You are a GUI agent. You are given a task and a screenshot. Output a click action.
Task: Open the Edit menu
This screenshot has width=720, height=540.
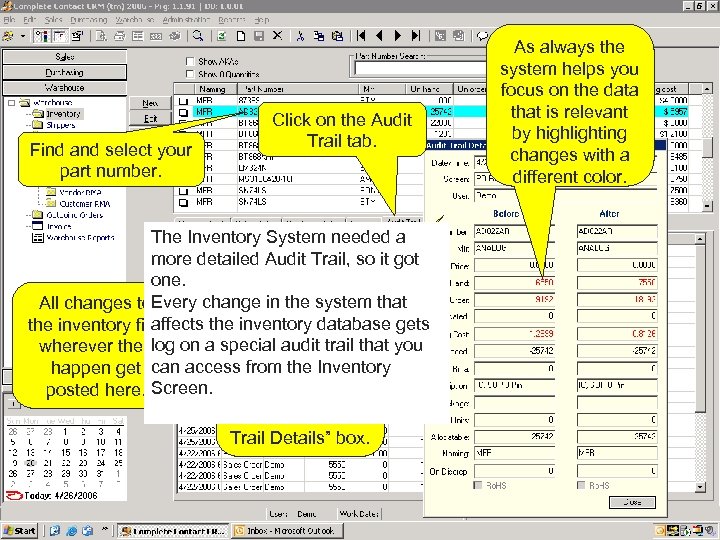29,20
